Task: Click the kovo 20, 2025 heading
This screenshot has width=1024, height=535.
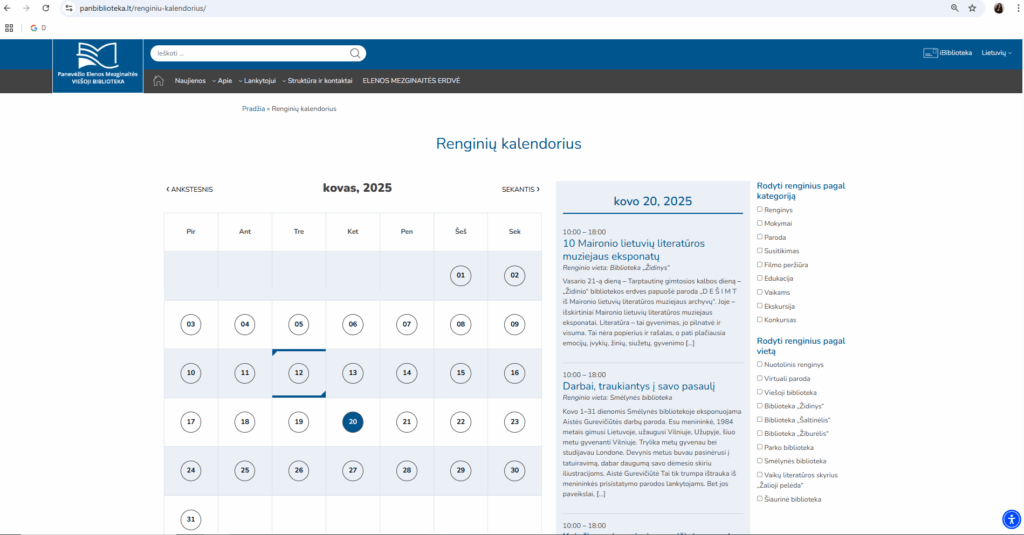Action: coord(652,201)
